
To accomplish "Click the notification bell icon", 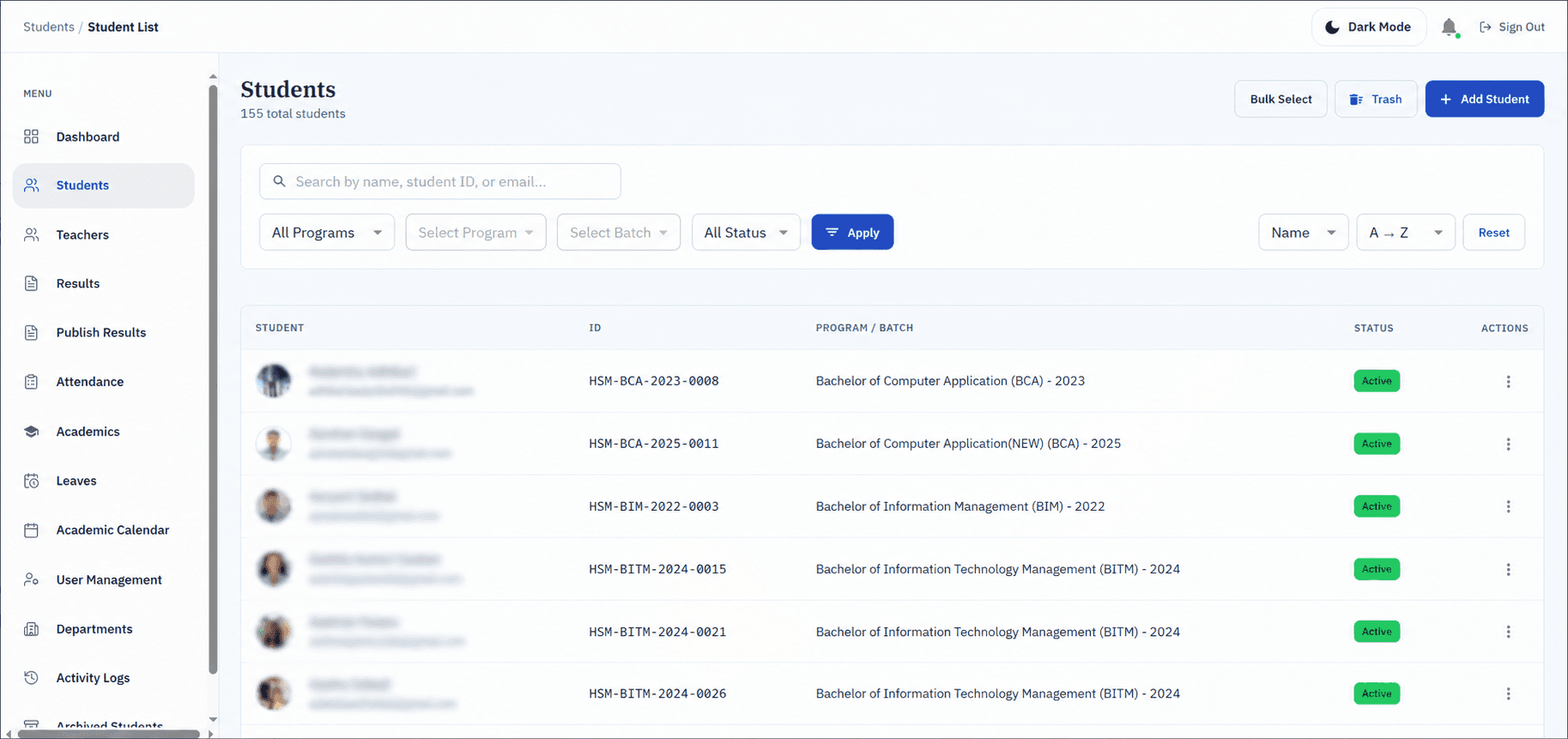I will (x=1449, y=27).
